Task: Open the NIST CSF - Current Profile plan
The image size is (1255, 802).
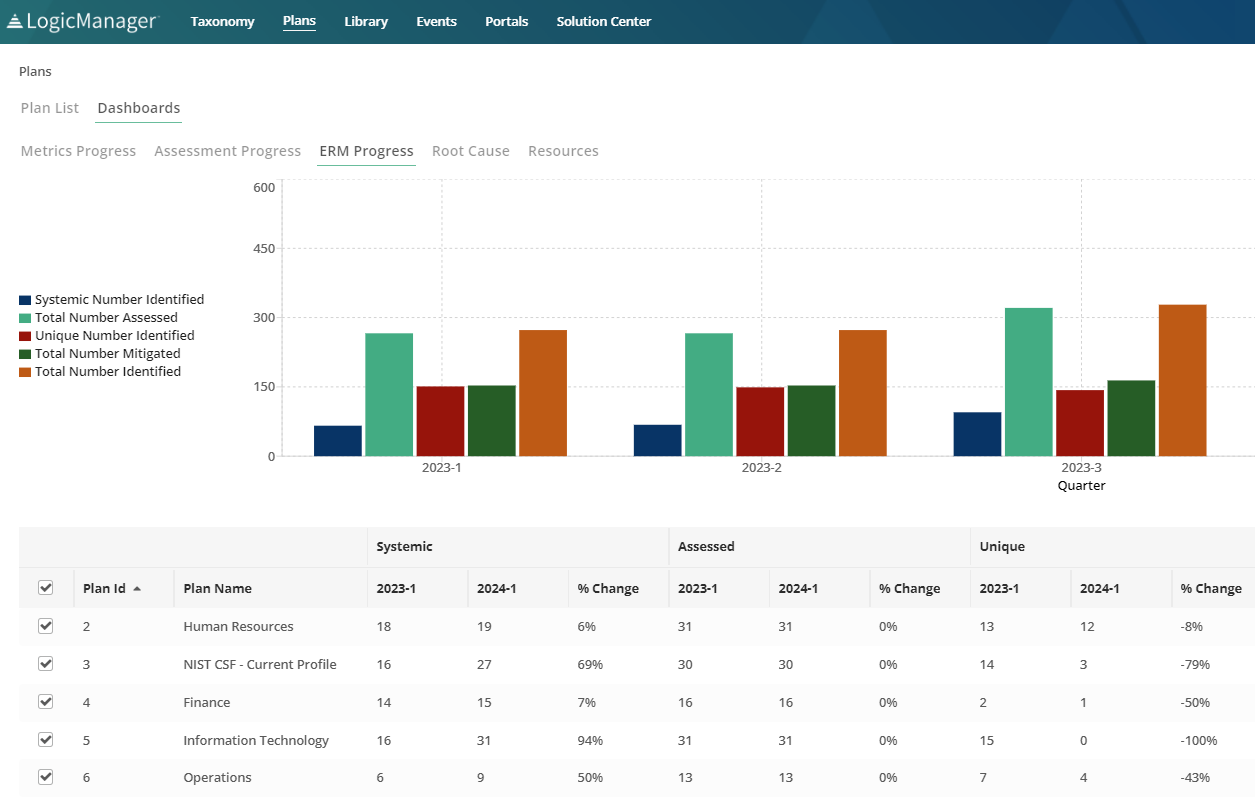Action: point(259,665)
